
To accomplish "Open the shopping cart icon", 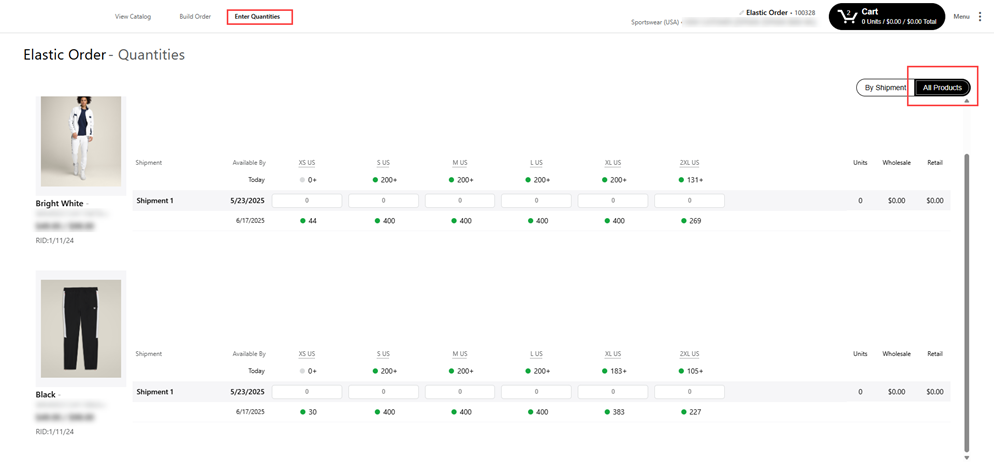I will (x=847, y=17).
